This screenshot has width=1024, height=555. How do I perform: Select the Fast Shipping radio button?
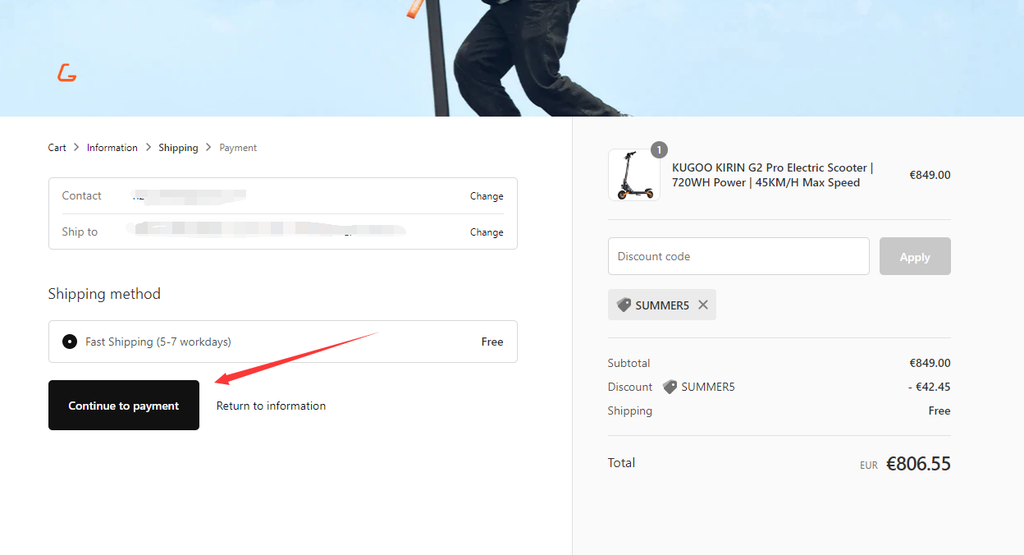pos(69,341)
